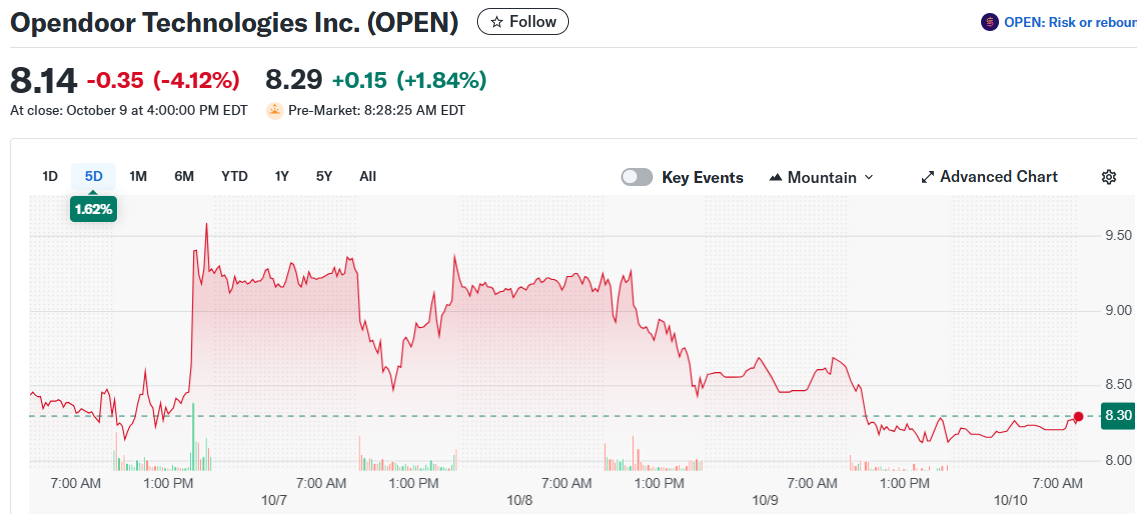Switch to the 1M range
The image size is (1137, 514).
(138, 176)
